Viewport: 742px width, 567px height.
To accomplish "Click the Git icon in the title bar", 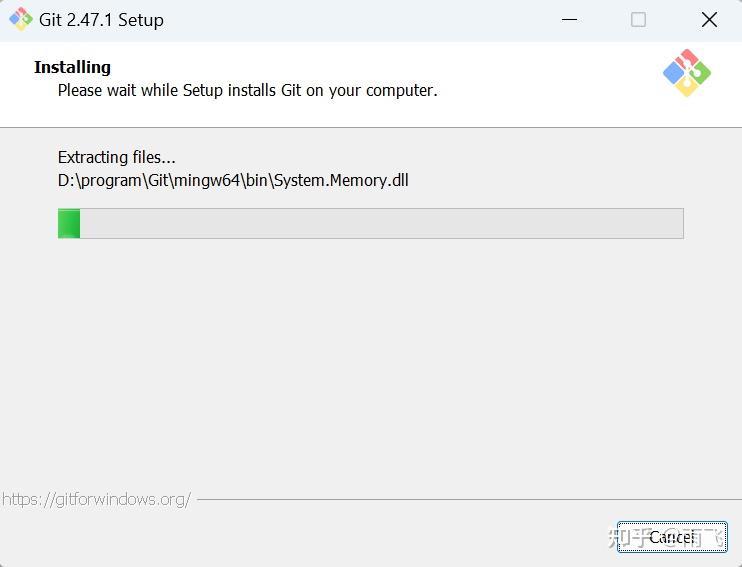I will coord(20,19).
